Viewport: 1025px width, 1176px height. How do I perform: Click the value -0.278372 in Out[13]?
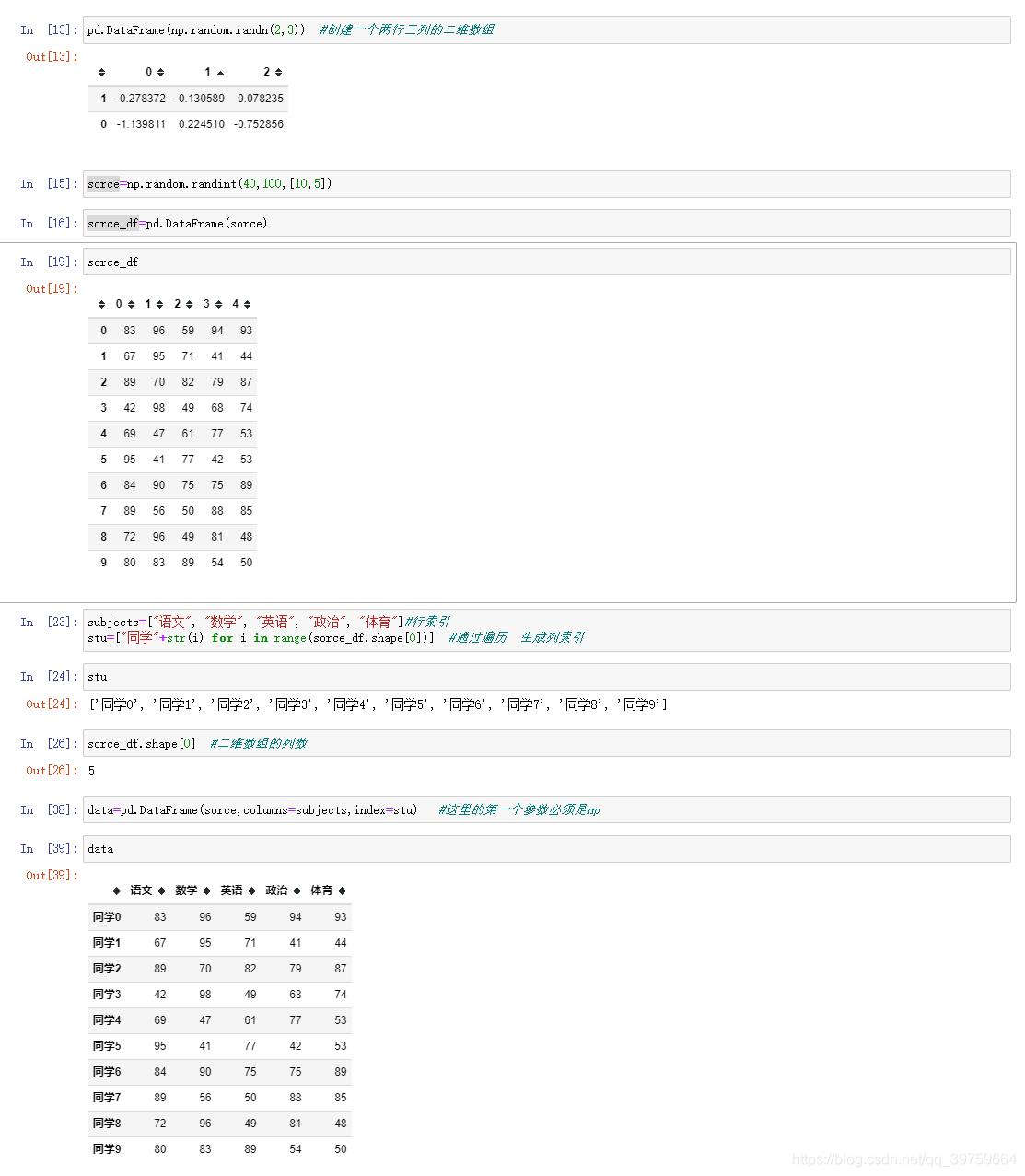(x=141, y=99)
